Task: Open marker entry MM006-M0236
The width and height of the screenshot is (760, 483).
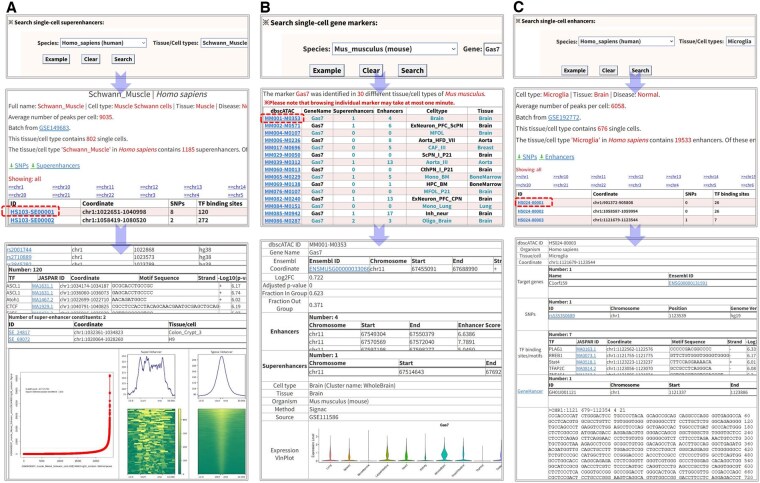Action: pyautogui.click(x=282, y=140)
